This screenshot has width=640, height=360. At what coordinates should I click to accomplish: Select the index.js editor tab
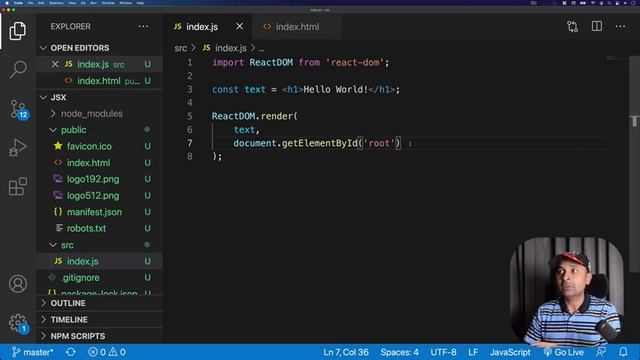click(202, 27)
